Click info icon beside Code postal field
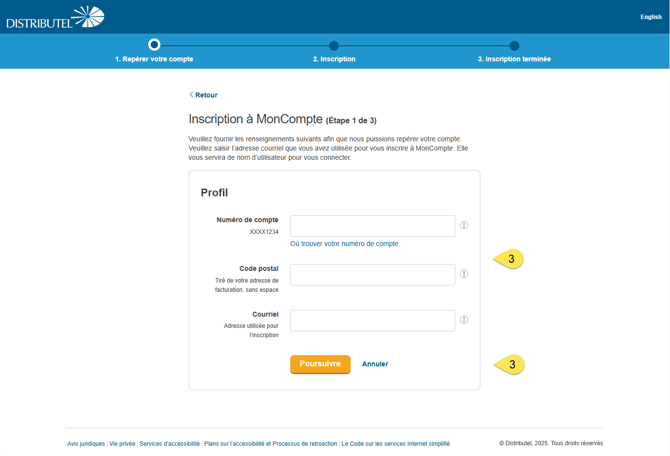The width and height of the screenshot is (670, 456). (x=464, y=274)
